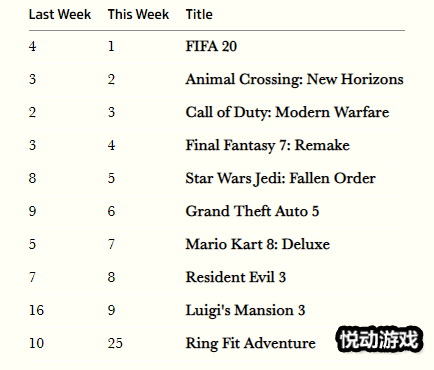
Task: Click last week rank 9 cell
Action: click(x=32, y=211)
